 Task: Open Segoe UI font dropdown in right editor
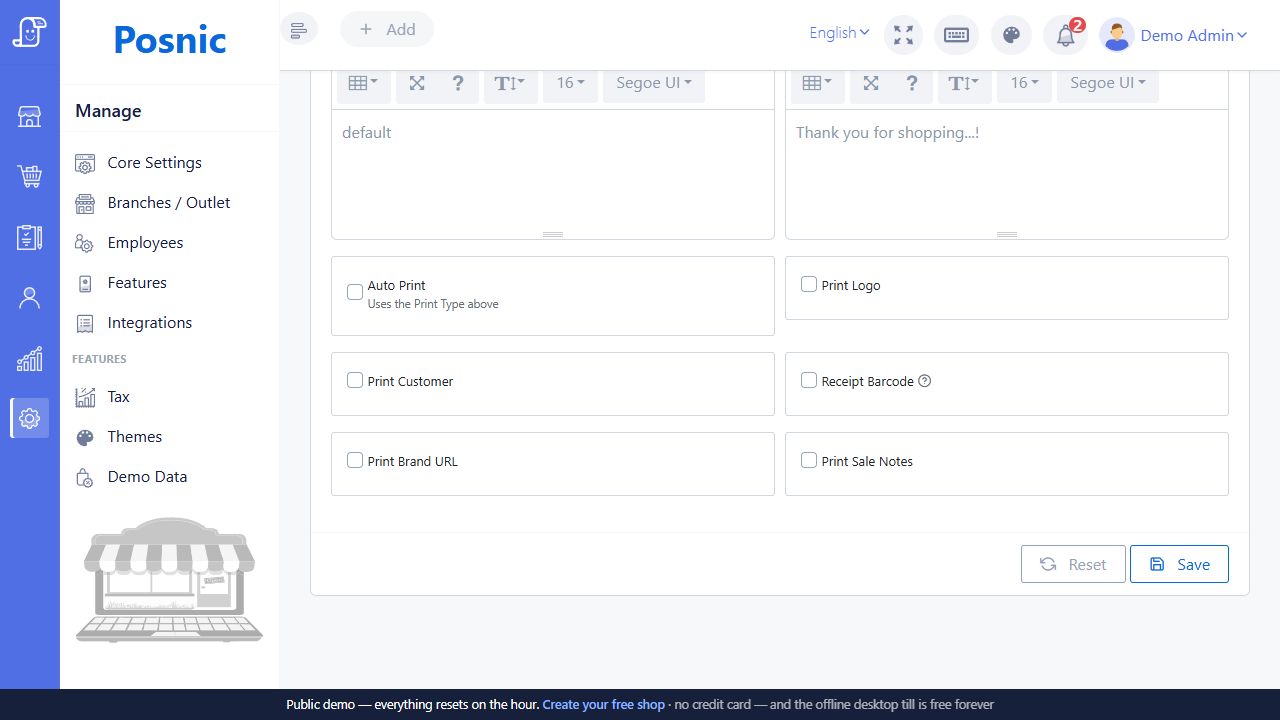1108,83
